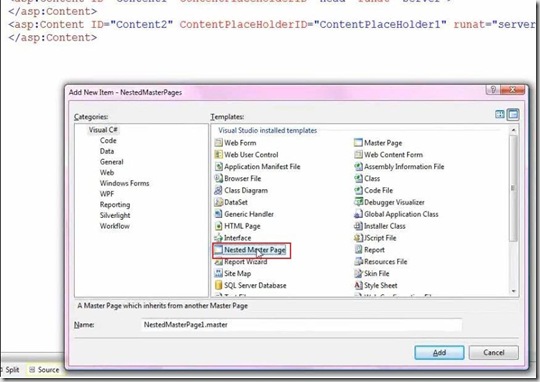Screen dimensions: 540x382
Task: Select the Web category
Action: pyautogui.click(x=107, y=173)
